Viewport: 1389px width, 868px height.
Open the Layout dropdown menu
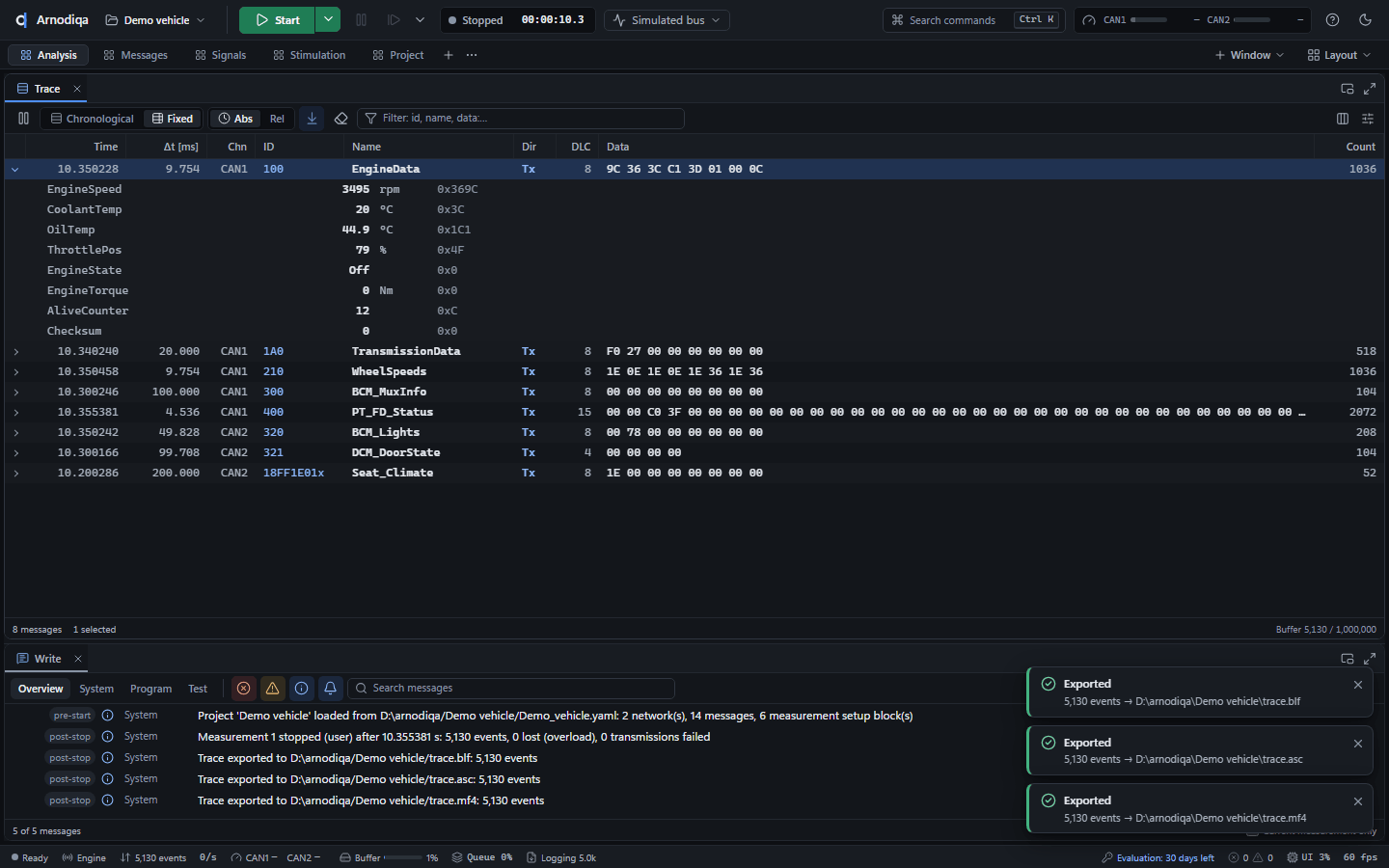(x=1340, y=55)
